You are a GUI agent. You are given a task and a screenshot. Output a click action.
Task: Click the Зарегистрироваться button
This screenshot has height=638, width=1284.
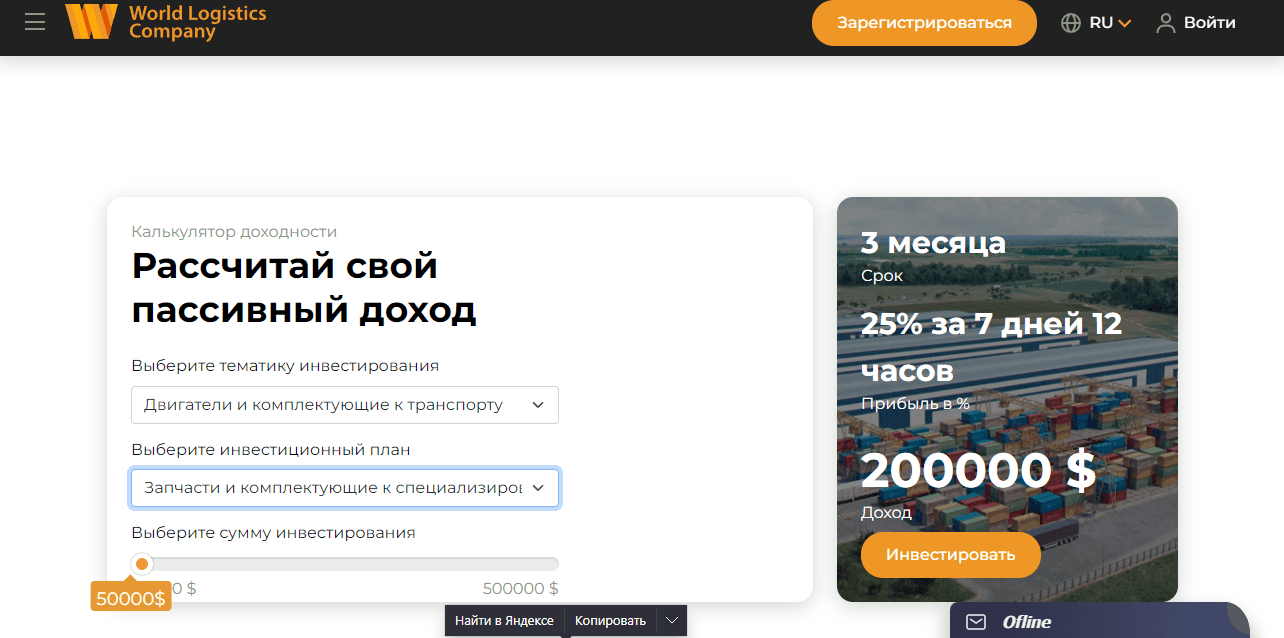(924, 22)
